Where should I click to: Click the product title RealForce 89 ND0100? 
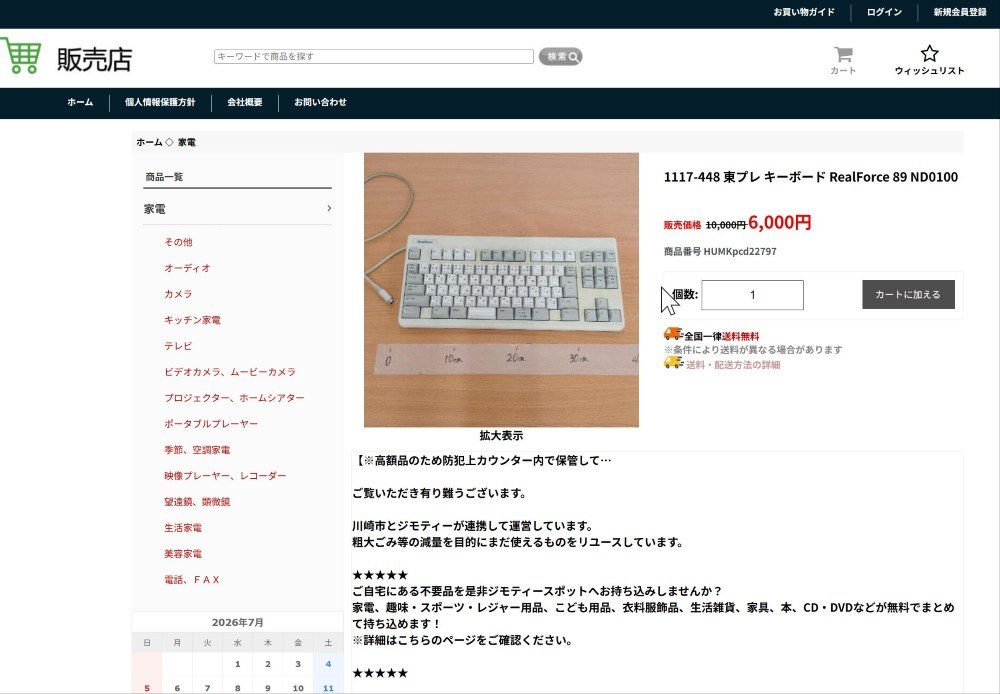[x=811, y=177]
